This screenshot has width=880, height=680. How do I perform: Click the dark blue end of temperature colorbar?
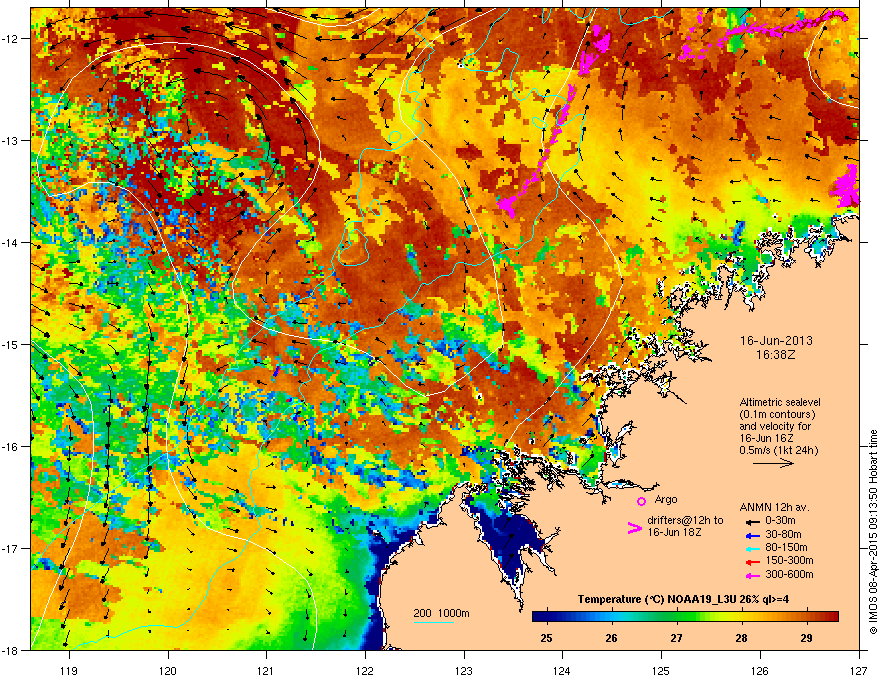[539, 617]
